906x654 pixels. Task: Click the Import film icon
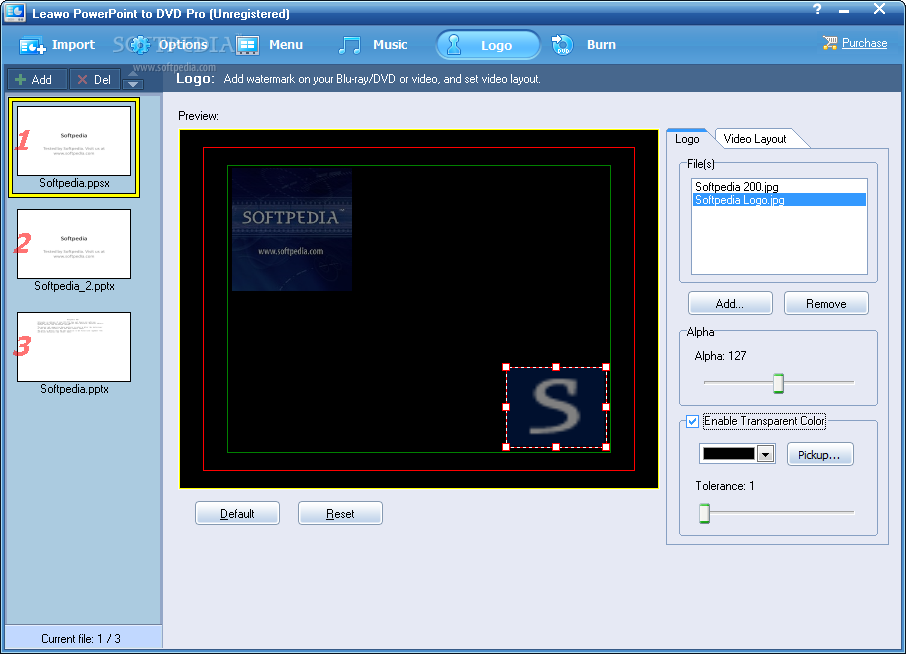click(x=32, y=46)
